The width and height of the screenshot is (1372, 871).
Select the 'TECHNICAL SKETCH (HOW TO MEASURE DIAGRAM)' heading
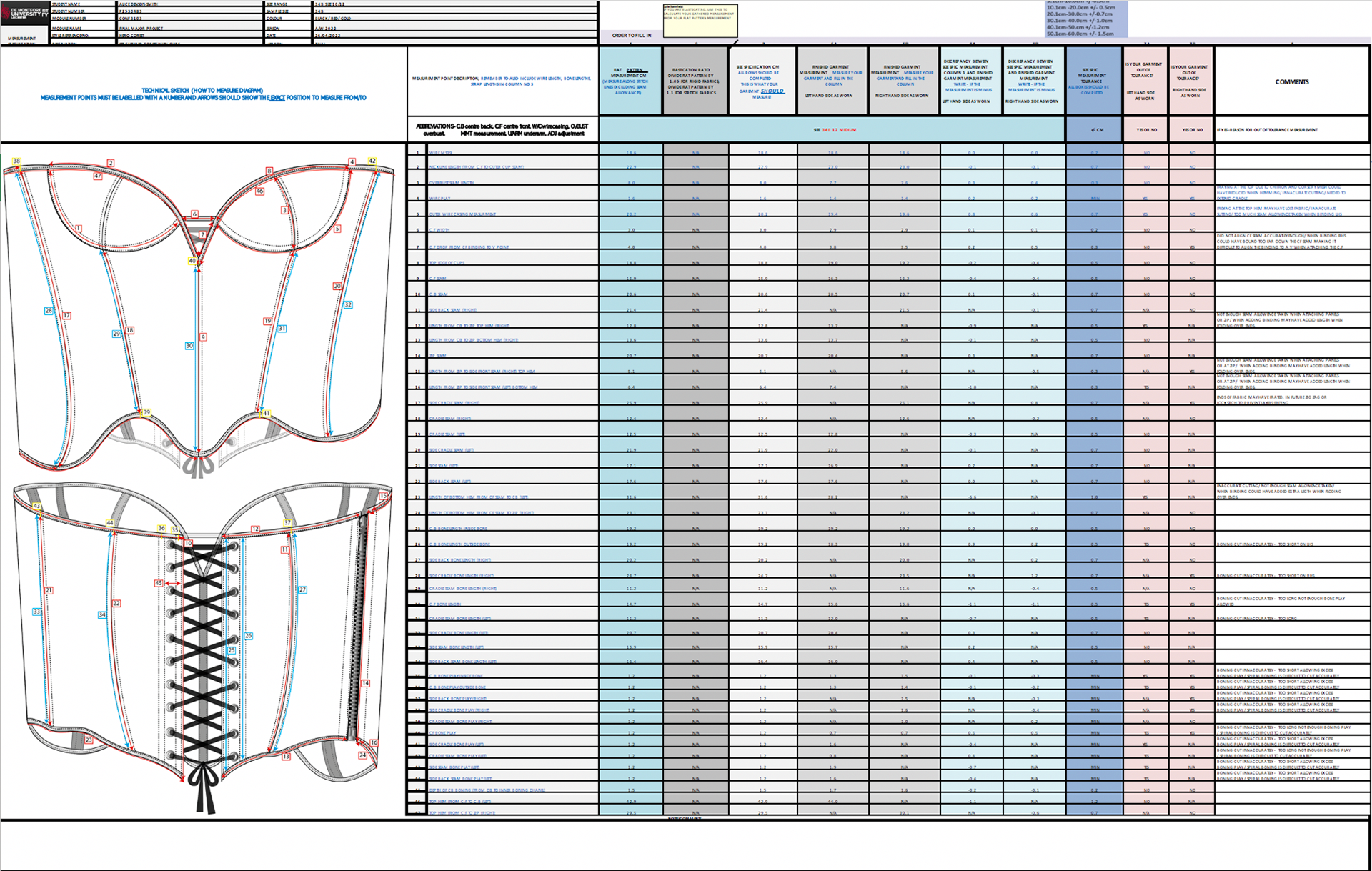pyautogui.click(x=202, y=91)
